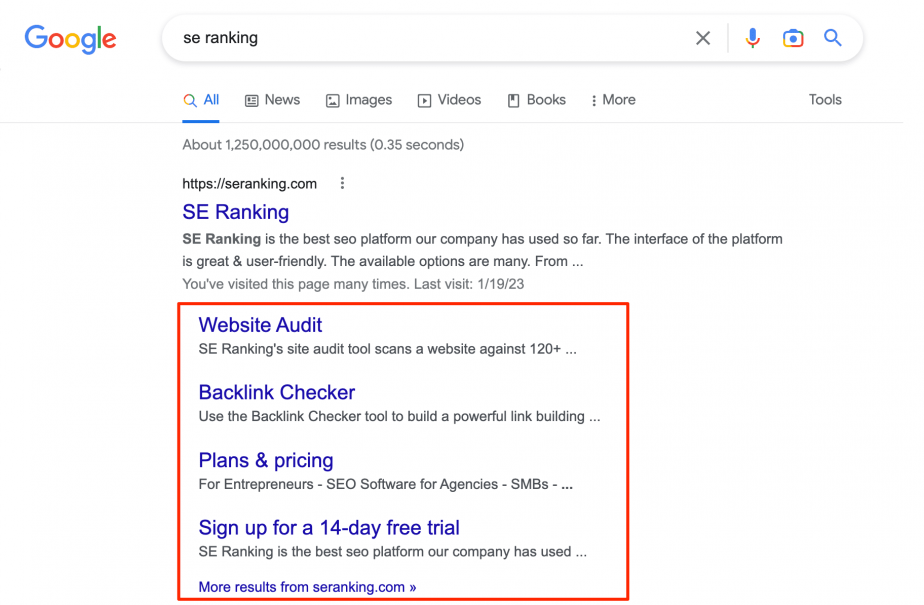This screenshot has height=605, width=924.
Task: Open the three-dot menu next to seranking.com
Action: click(342, 183)
